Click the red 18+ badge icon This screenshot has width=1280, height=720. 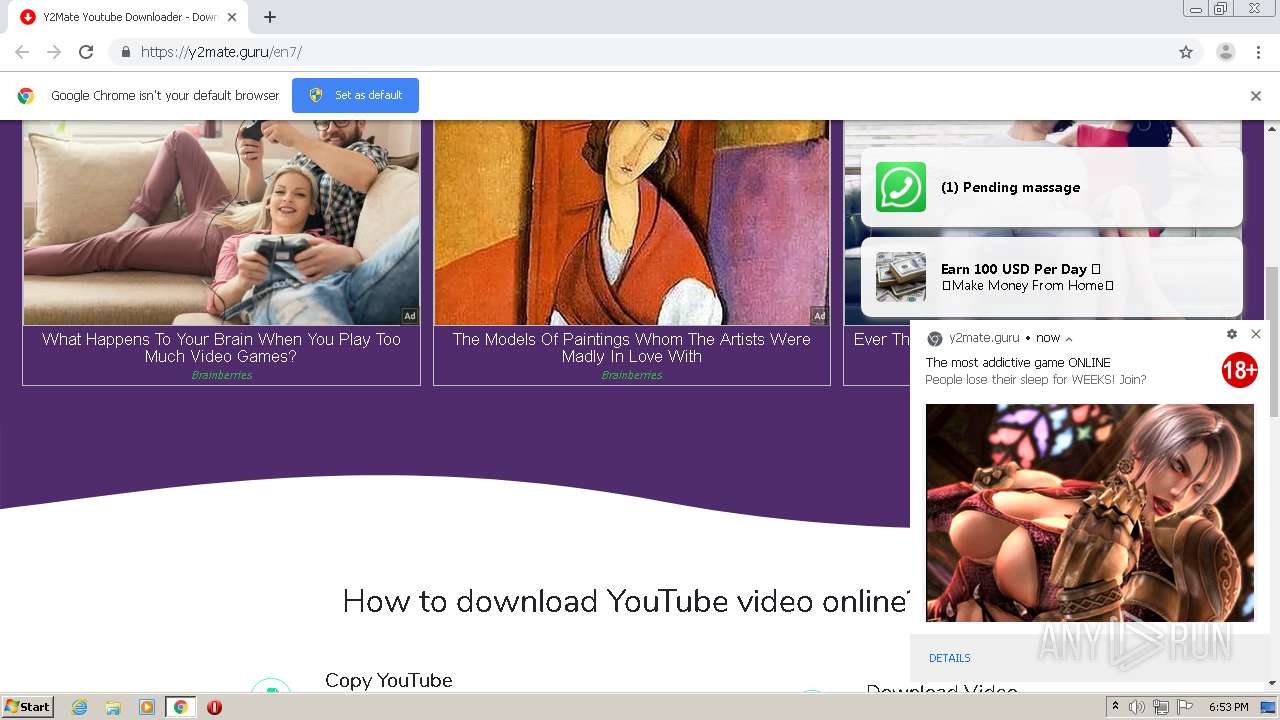pyautogui.click(x=1239, y=371)
